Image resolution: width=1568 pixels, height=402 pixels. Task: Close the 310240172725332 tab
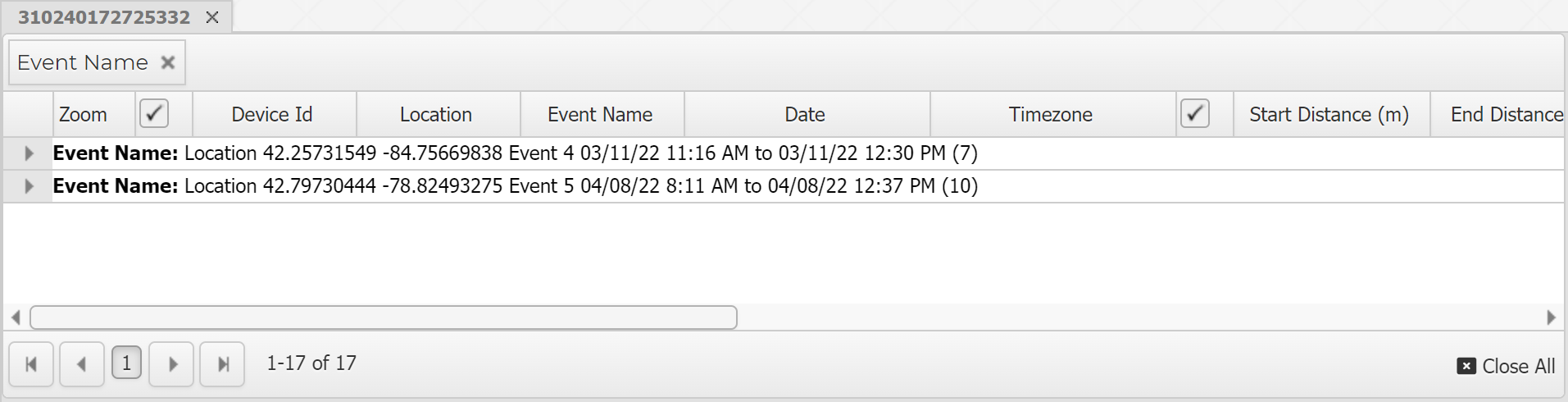212,17
